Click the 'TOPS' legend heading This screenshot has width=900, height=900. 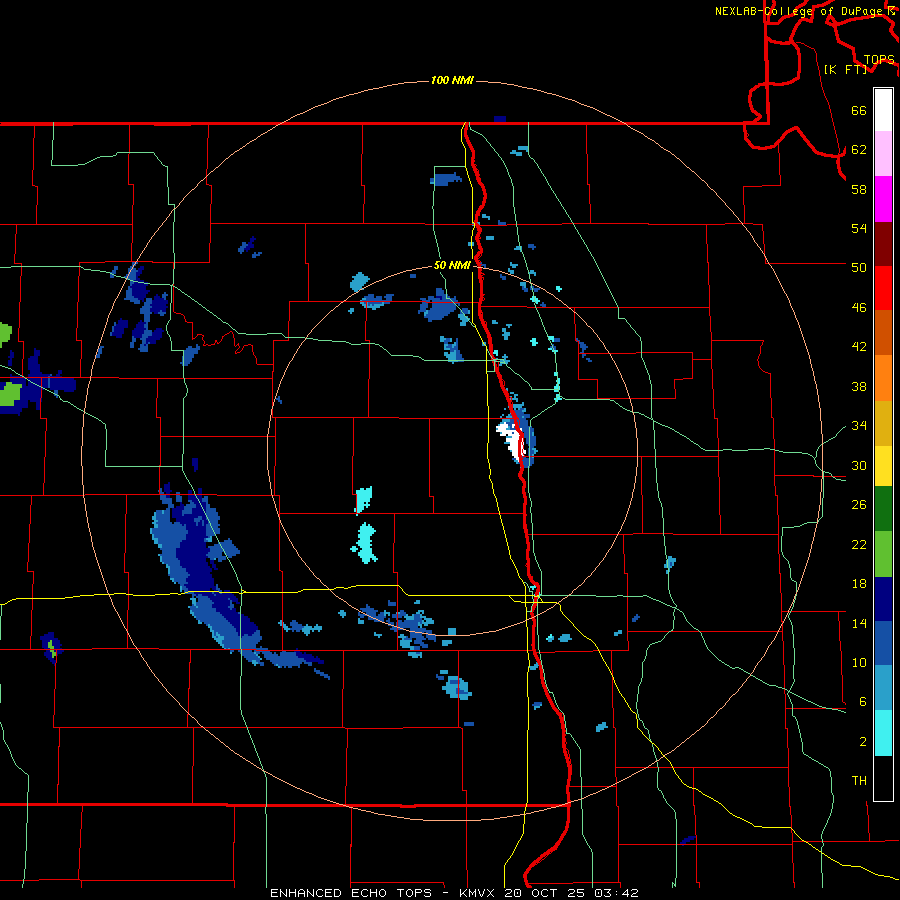pos(879,59)
